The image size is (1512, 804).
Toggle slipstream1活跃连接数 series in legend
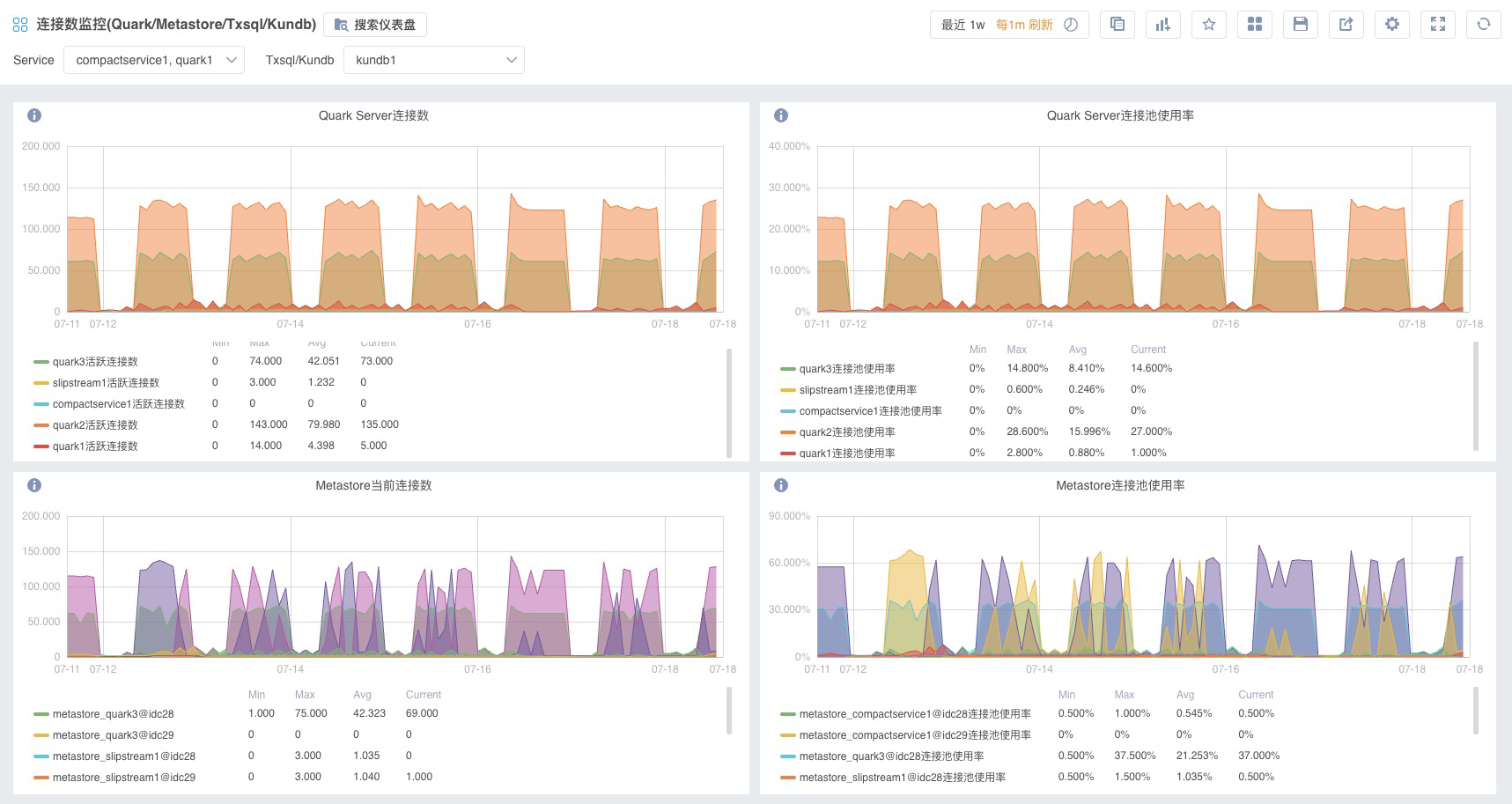[106, 382]
